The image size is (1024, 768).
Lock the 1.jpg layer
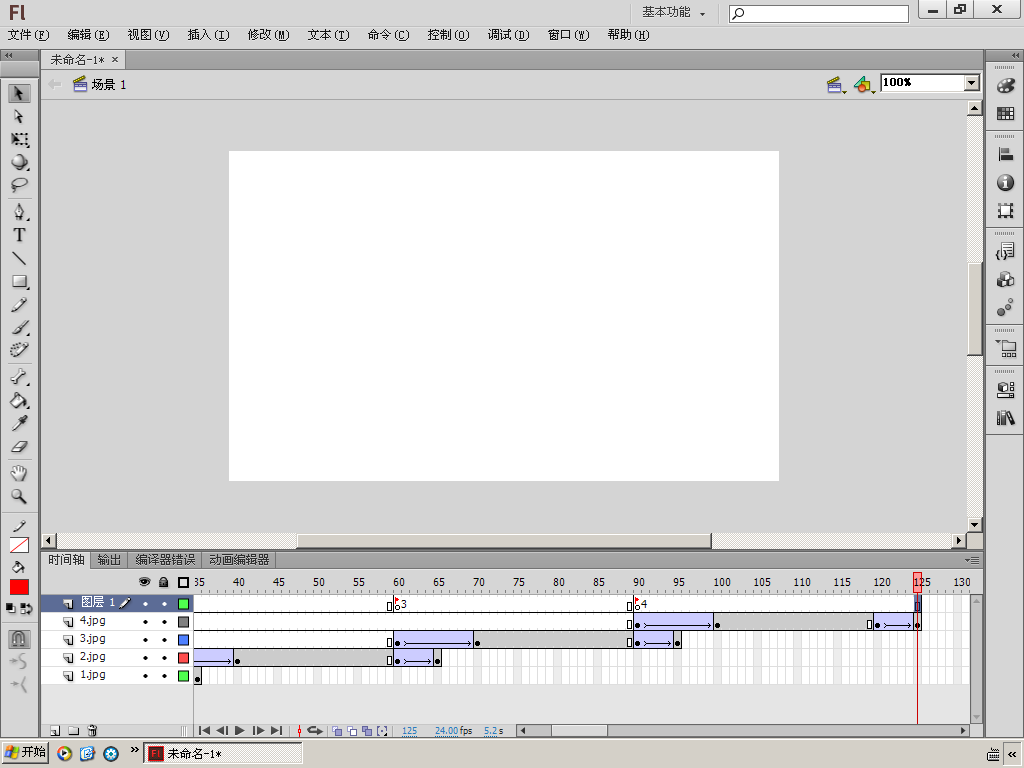(x=164, y=676)
